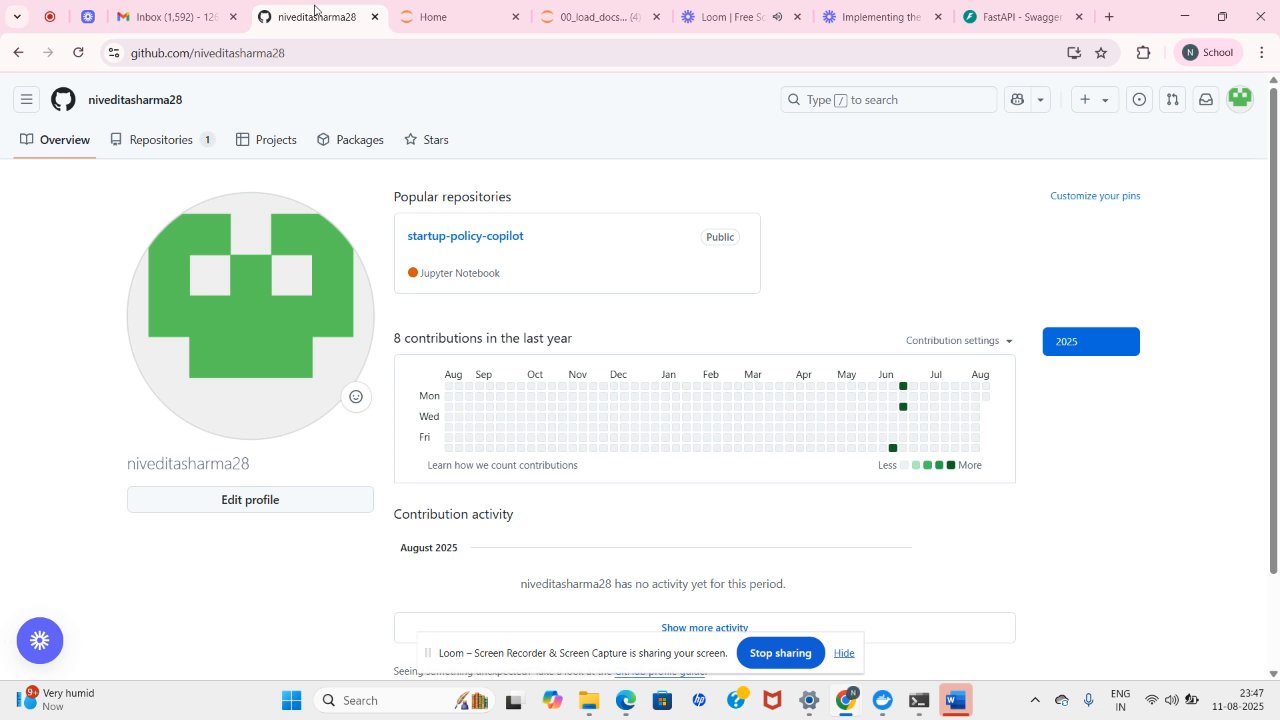This screenshot has width=1280, height=720.
Task: Open GitHub Copilot chat icon
Action: [x=1018, y=100]
